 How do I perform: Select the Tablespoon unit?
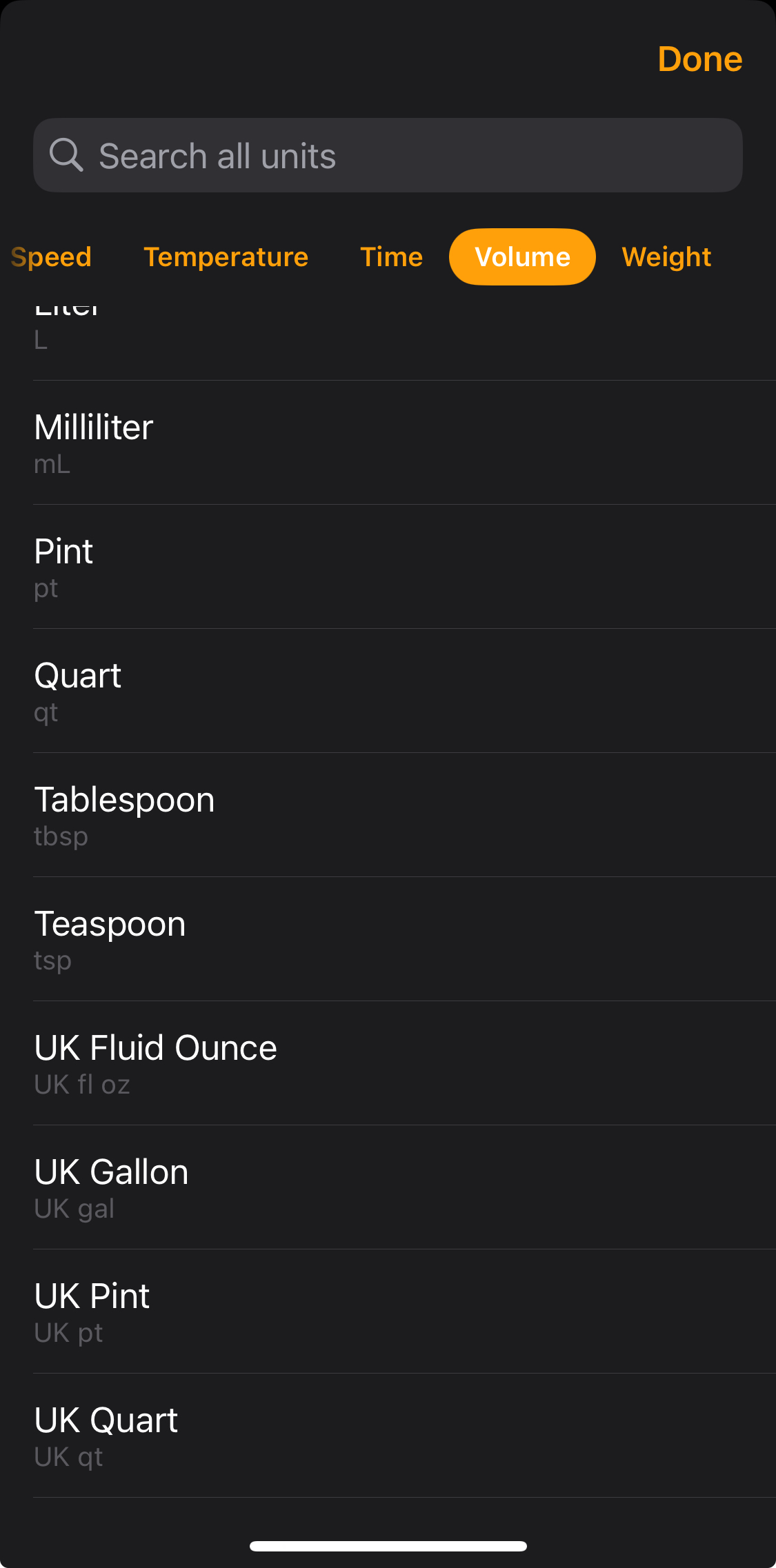click(x=386, y=815)
